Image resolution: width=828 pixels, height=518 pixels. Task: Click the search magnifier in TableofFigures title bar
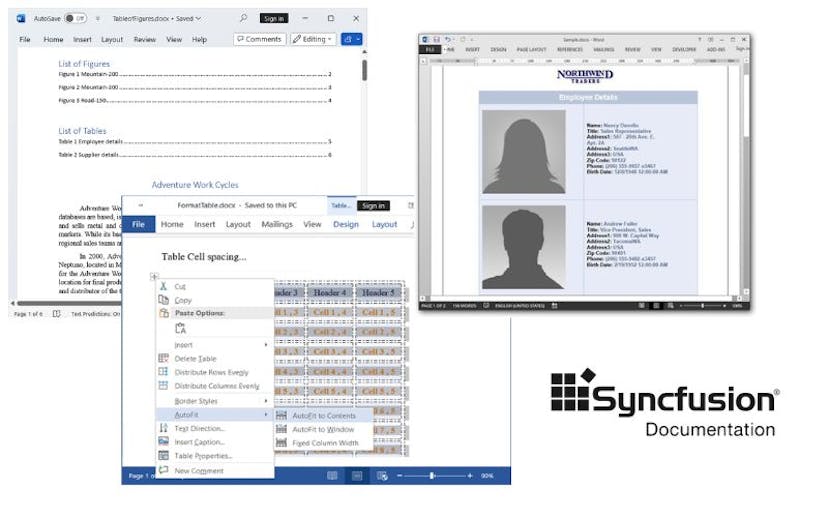click(244, 18)
